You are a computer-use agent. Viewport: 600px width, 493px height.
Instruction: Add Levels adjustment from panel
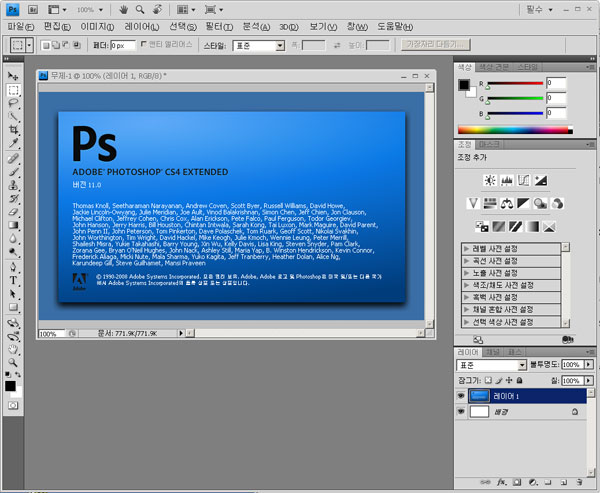(507, 180)
